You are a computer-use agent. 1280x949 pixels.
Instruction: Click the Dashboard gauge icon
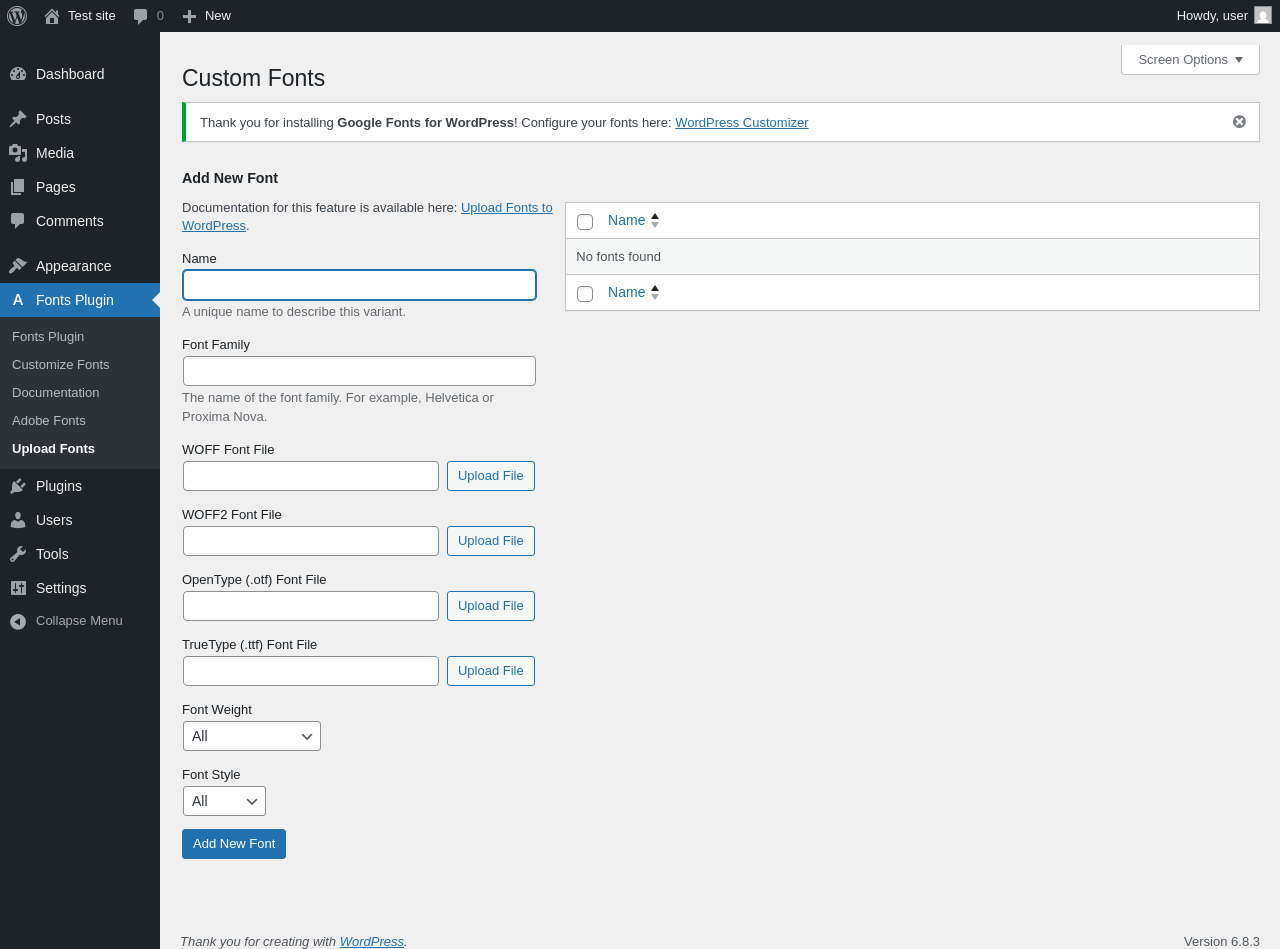18,74
